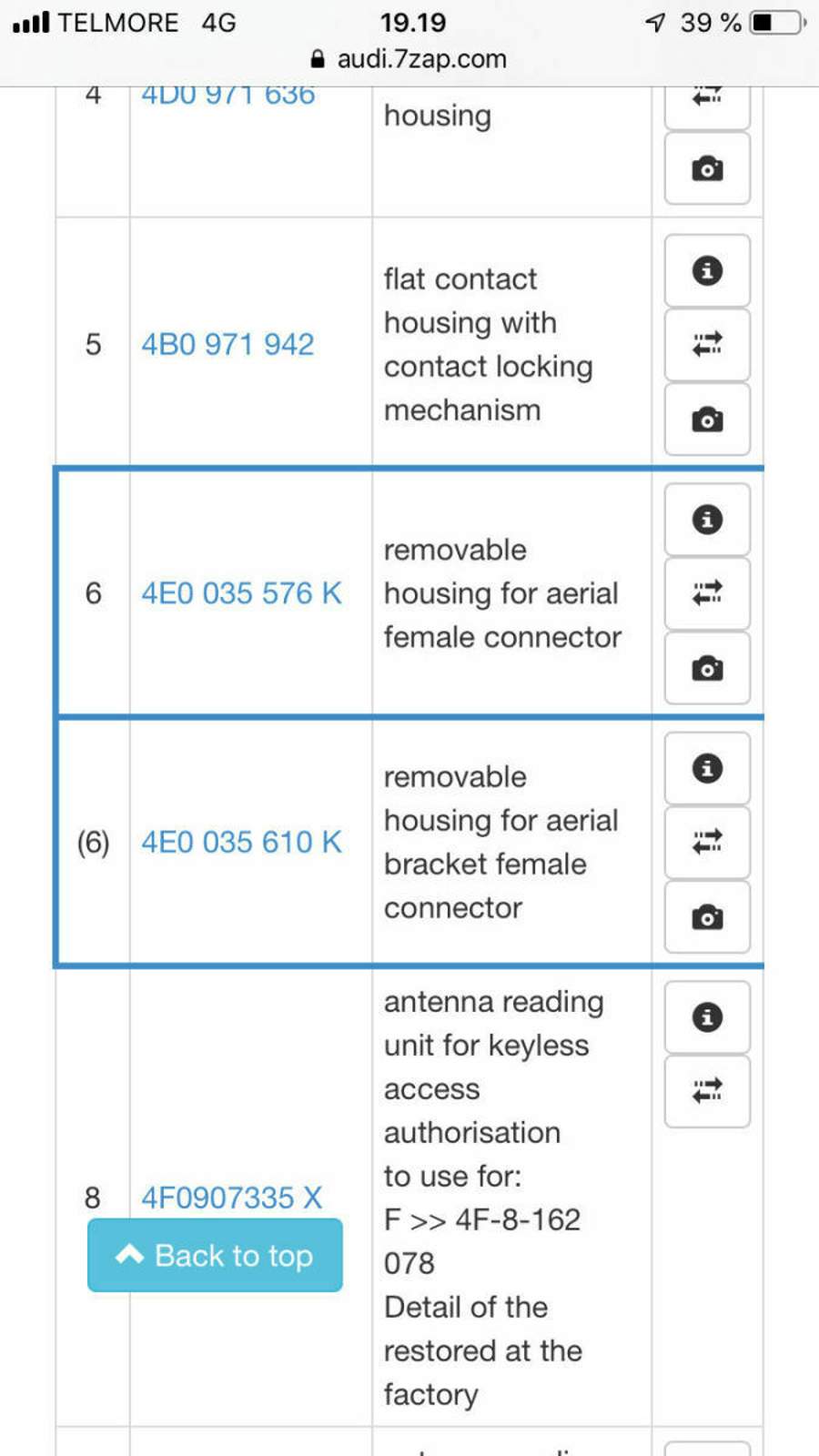Show replacements for part 4B0 971 942

coord(707,344)
